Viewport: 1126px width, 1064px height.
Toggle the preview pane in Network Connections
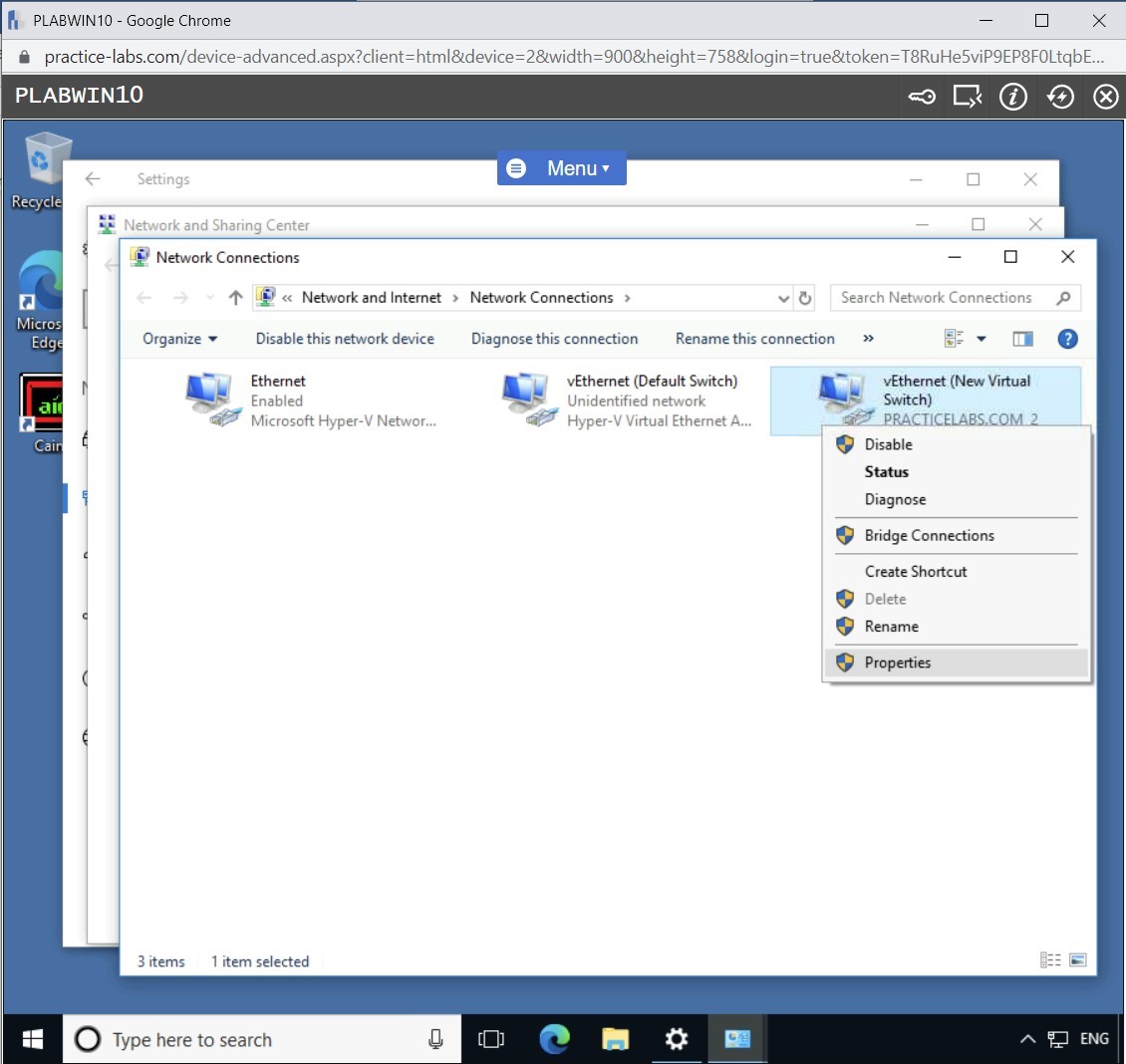pos(1022,339)
